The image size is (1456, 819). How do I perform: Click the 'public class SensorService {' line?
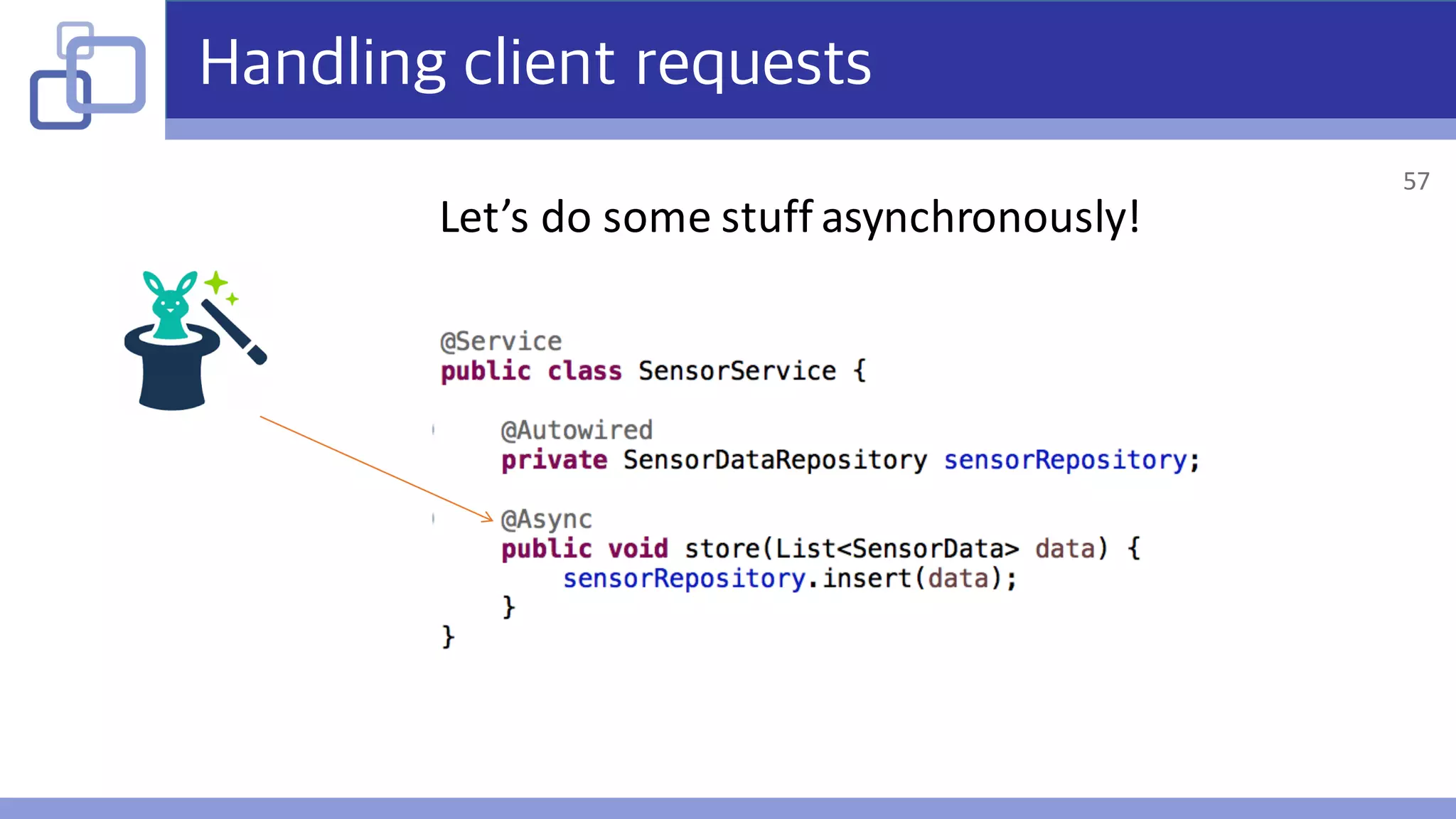coord(653,371)
